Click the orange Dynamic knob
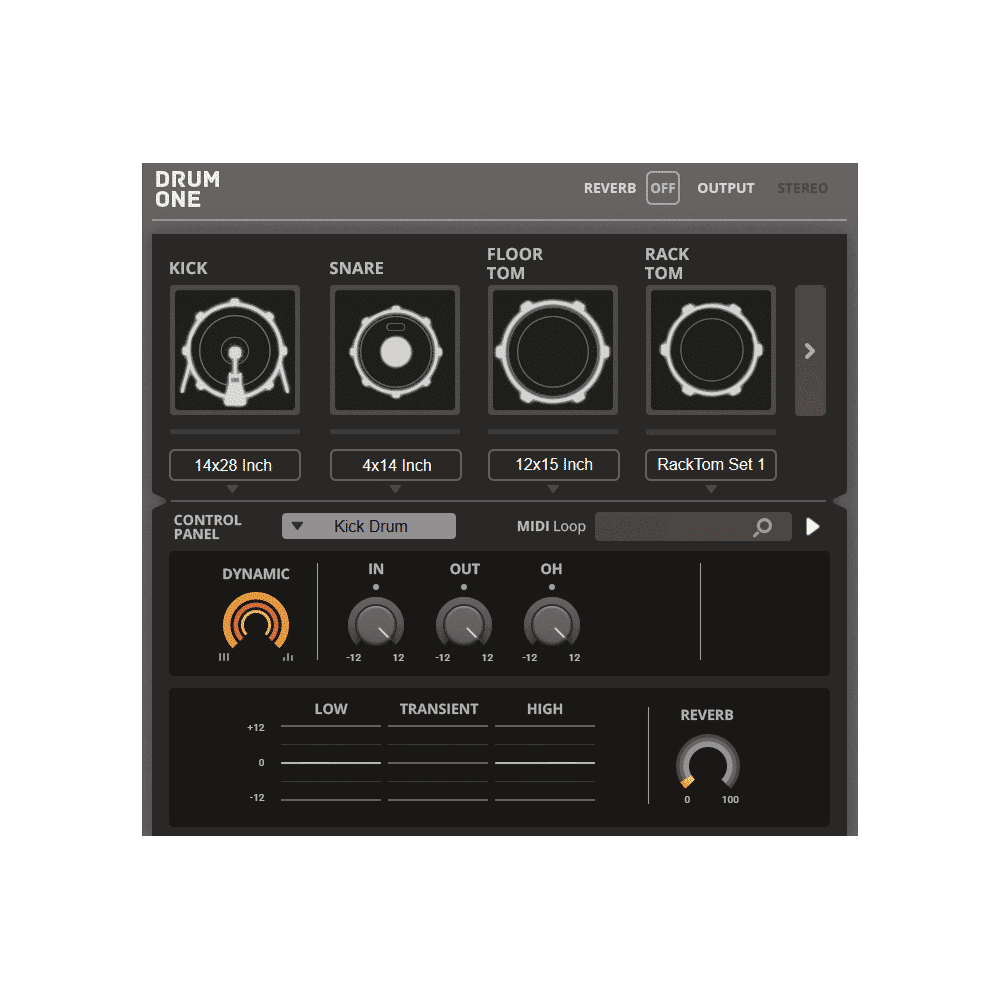1000x1000 pixels. coord(256,620)
